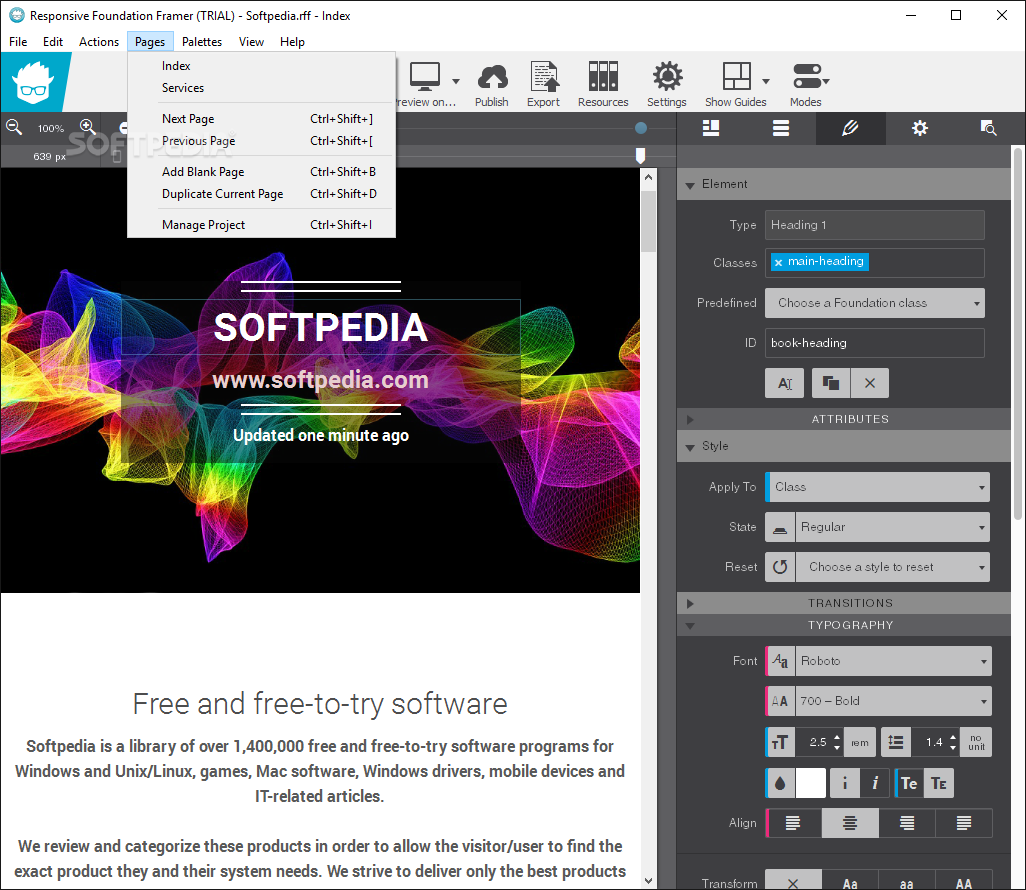Click the Coffeecup mascot logo icon
The image size is (1026, 890).
tap(33, 82)
